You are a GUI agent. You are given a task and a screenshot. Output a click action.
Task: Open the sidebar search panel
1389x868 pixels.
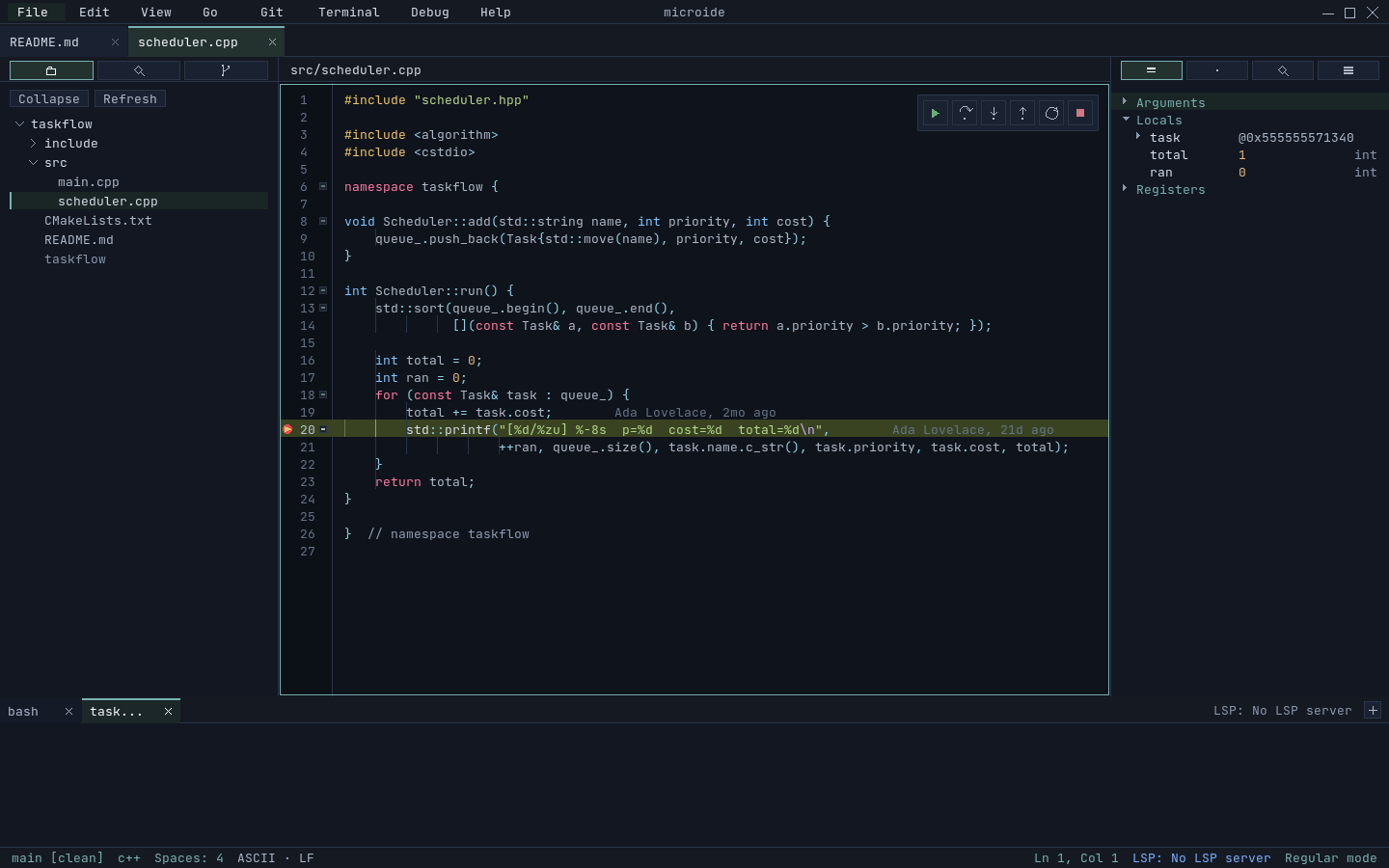click(139, 70)
